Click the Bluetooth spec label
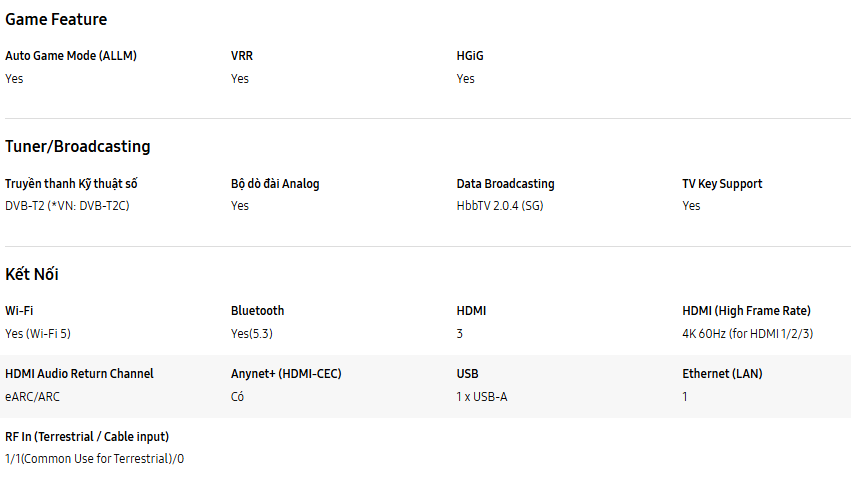Screen dimensions: 851x479 [x=257, y=311]
